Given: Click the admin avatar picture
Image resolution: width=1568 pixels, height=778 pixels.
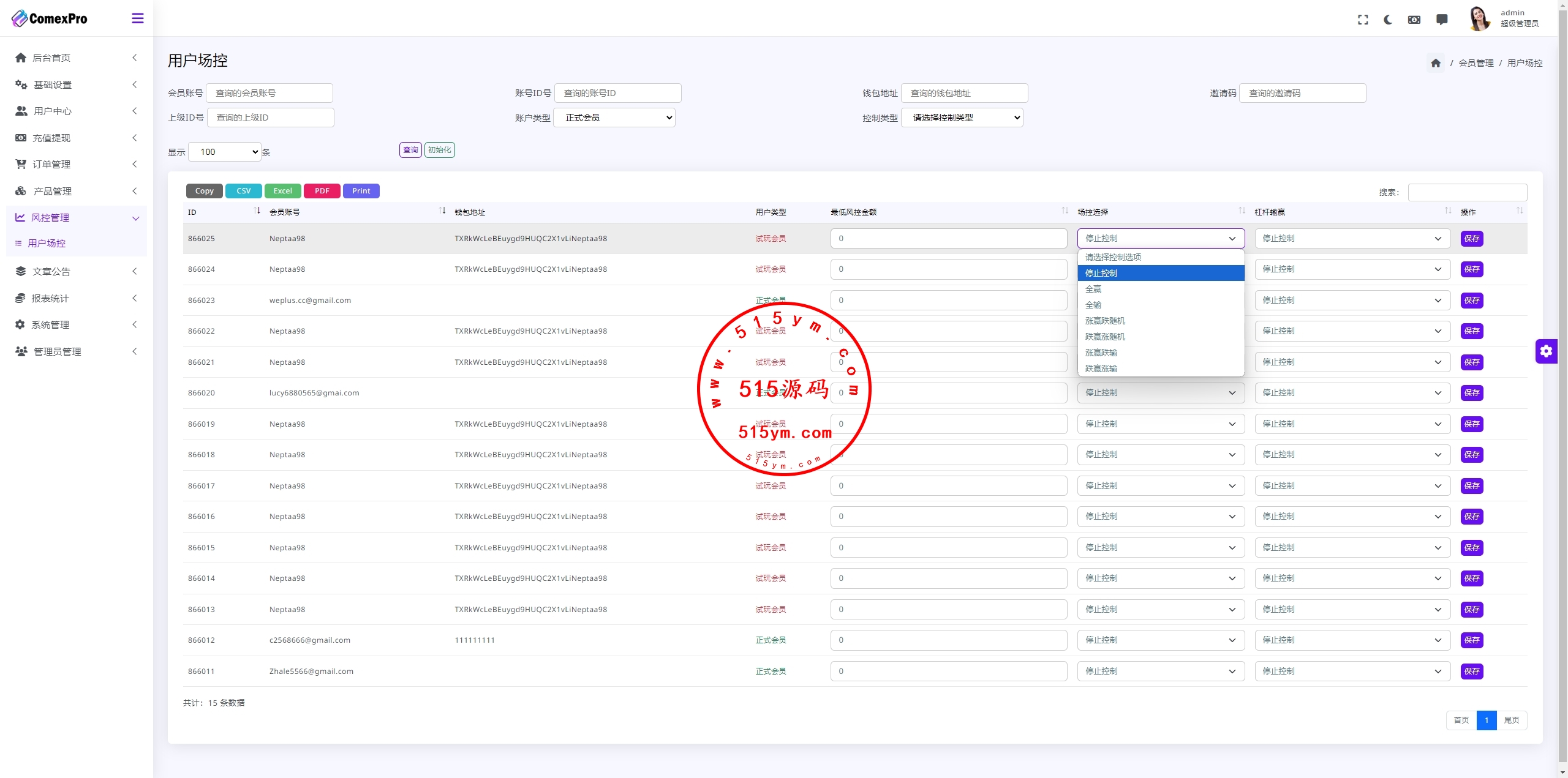Looking at the screenshot, I should (x=1479, y=18).
